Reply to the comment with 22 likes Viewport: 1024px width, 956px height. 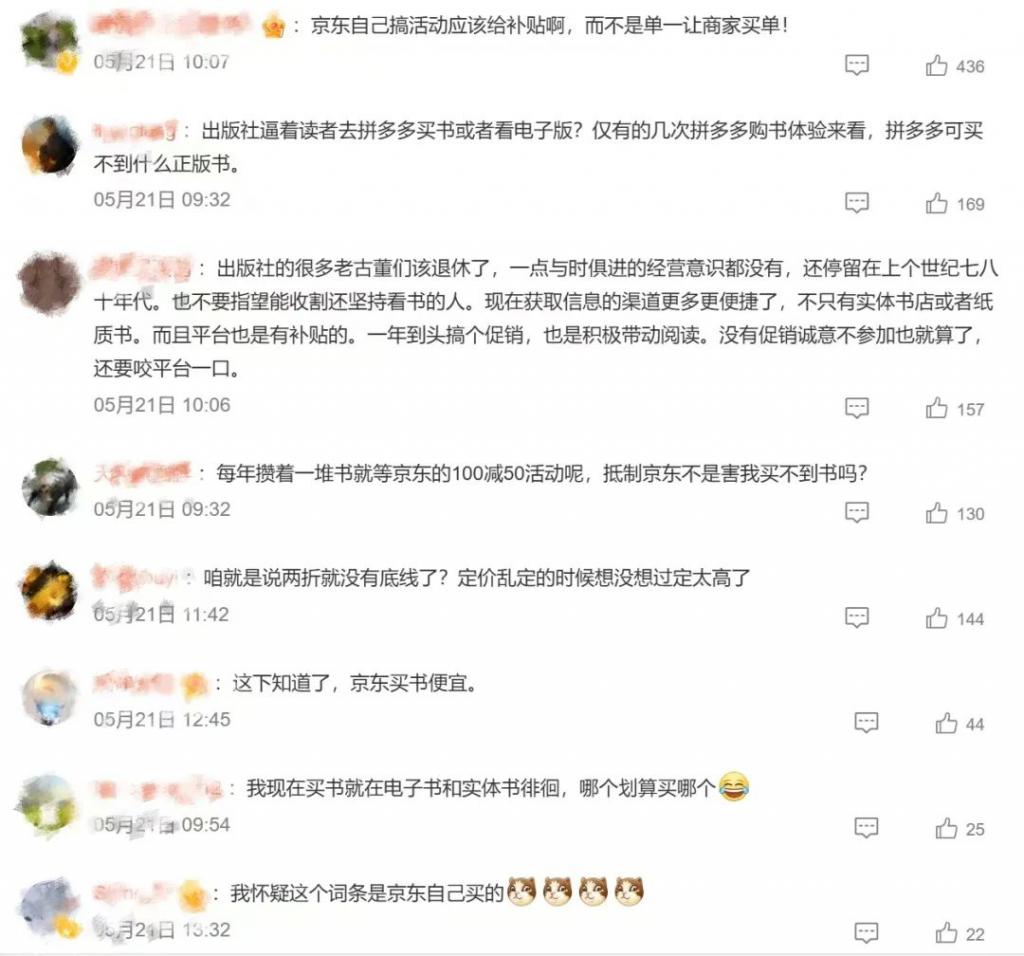[867, 932]
